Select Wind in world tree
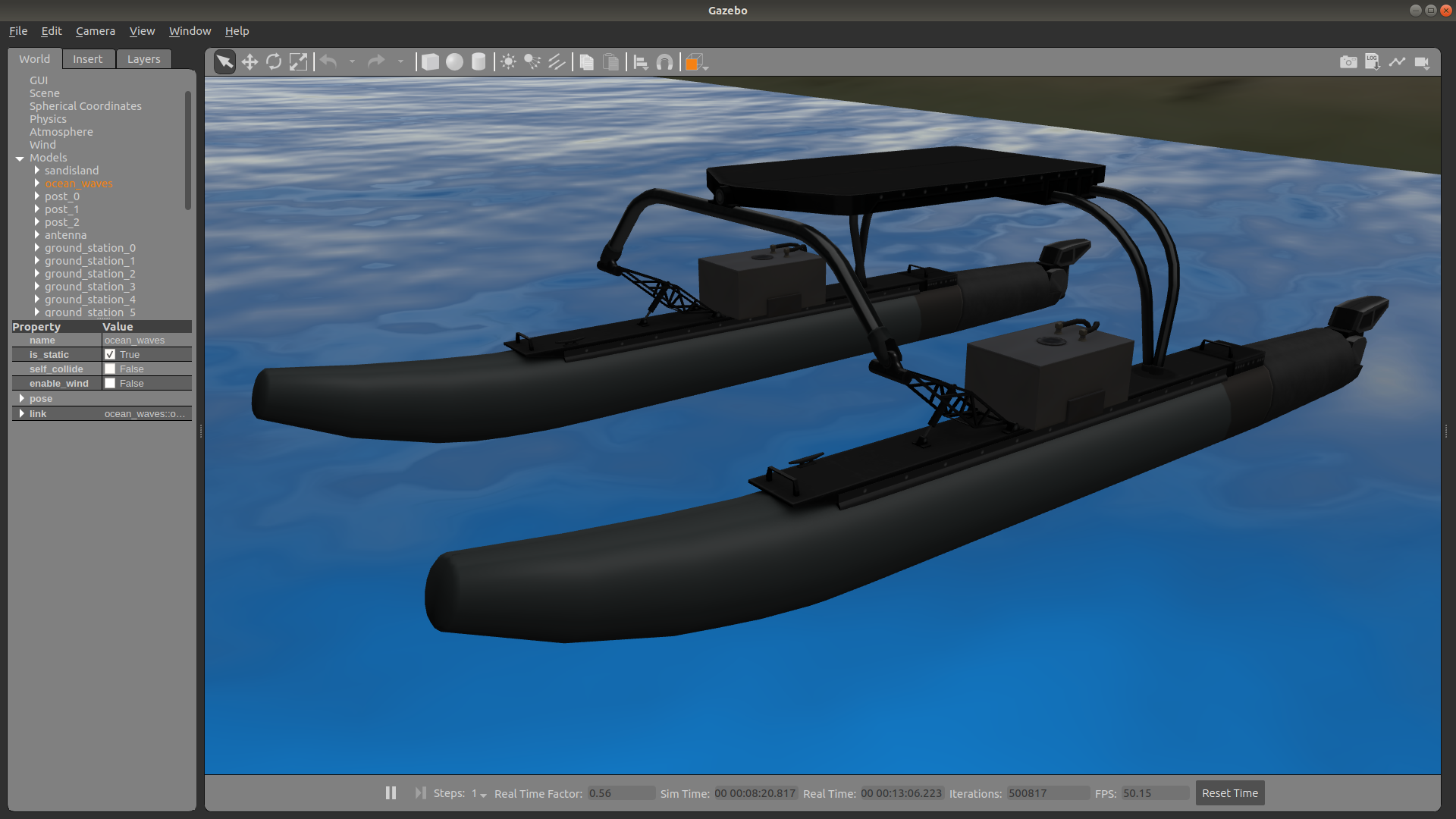Image resolution: width=1456 pixels, height=819 pixels. click(x=42, y=145)
